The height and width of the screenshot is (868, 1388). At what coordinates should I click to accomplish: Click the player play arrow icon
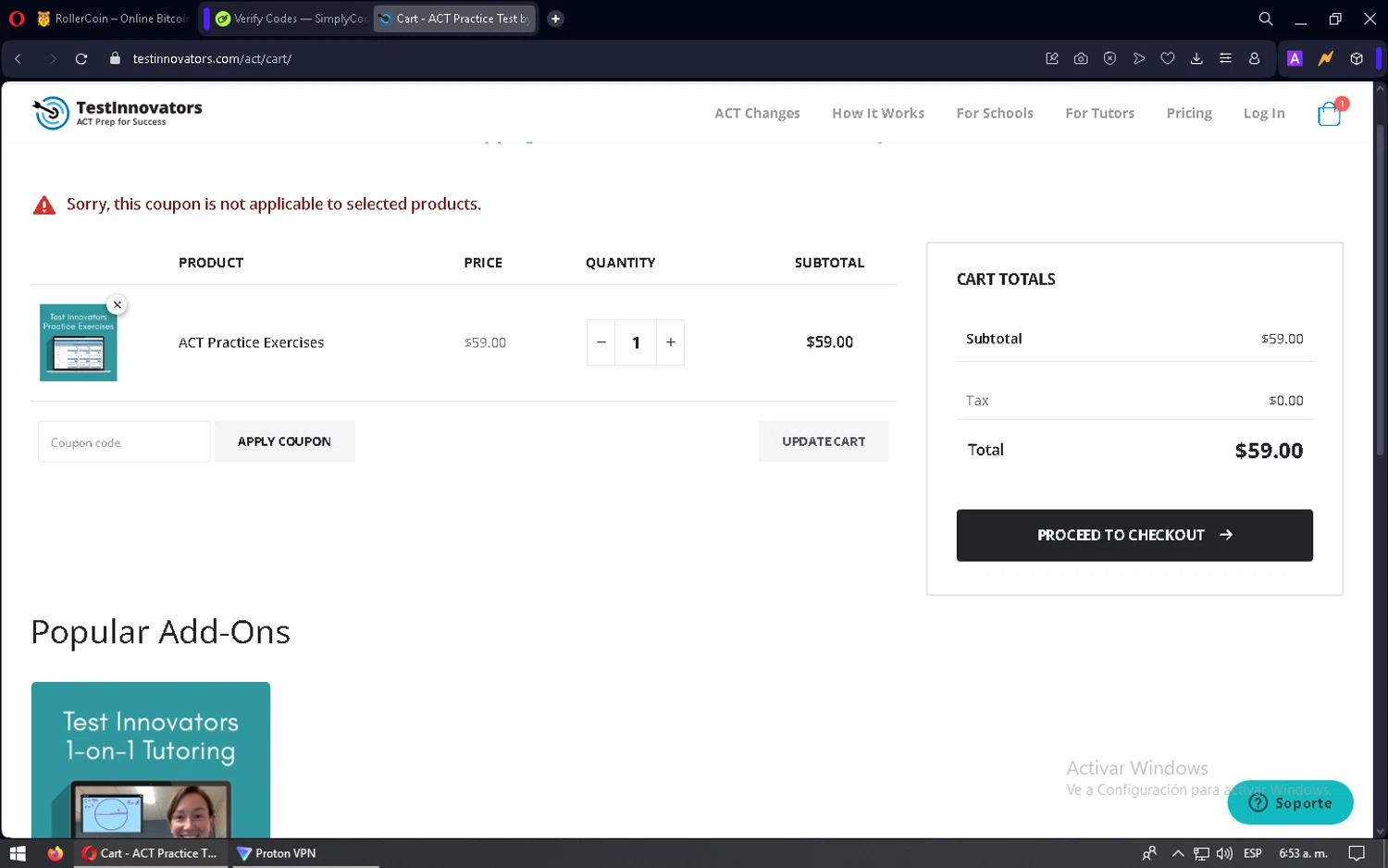(1139, 58)
